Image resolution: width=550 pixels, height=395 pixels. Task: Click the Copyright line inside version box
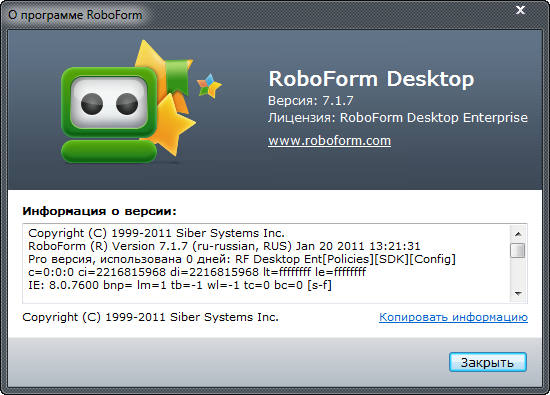tap(156, 233)
